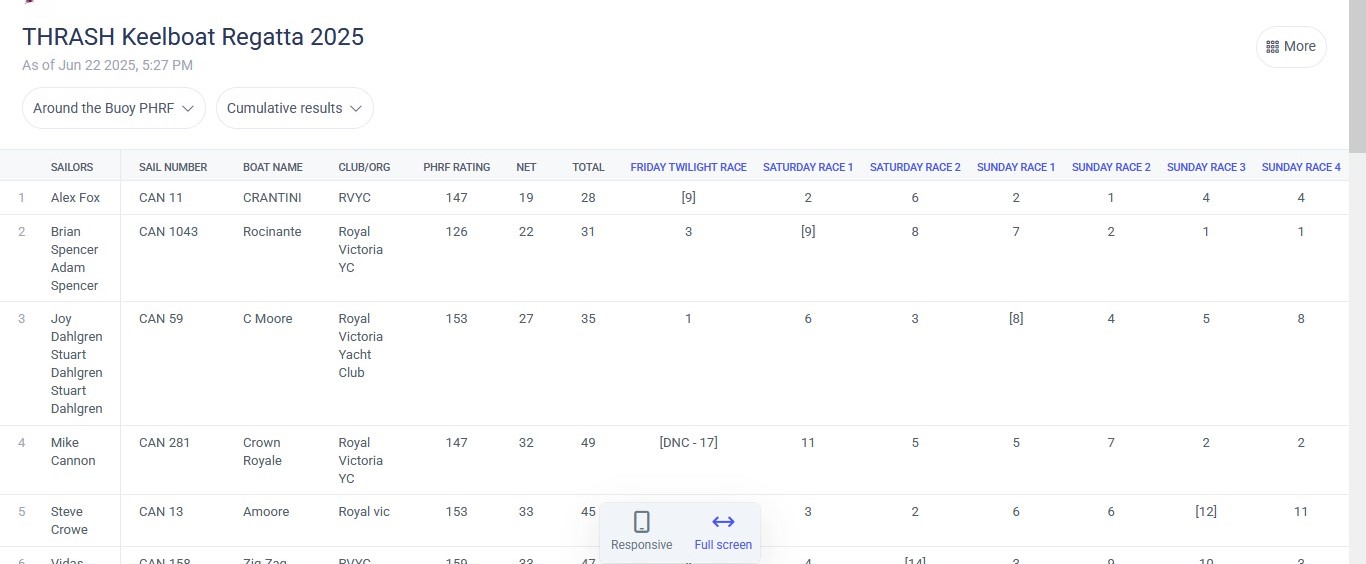Open Saturday Race 1 results
1366x564 pixels.
pyautogui.click(x=808, y=167)
